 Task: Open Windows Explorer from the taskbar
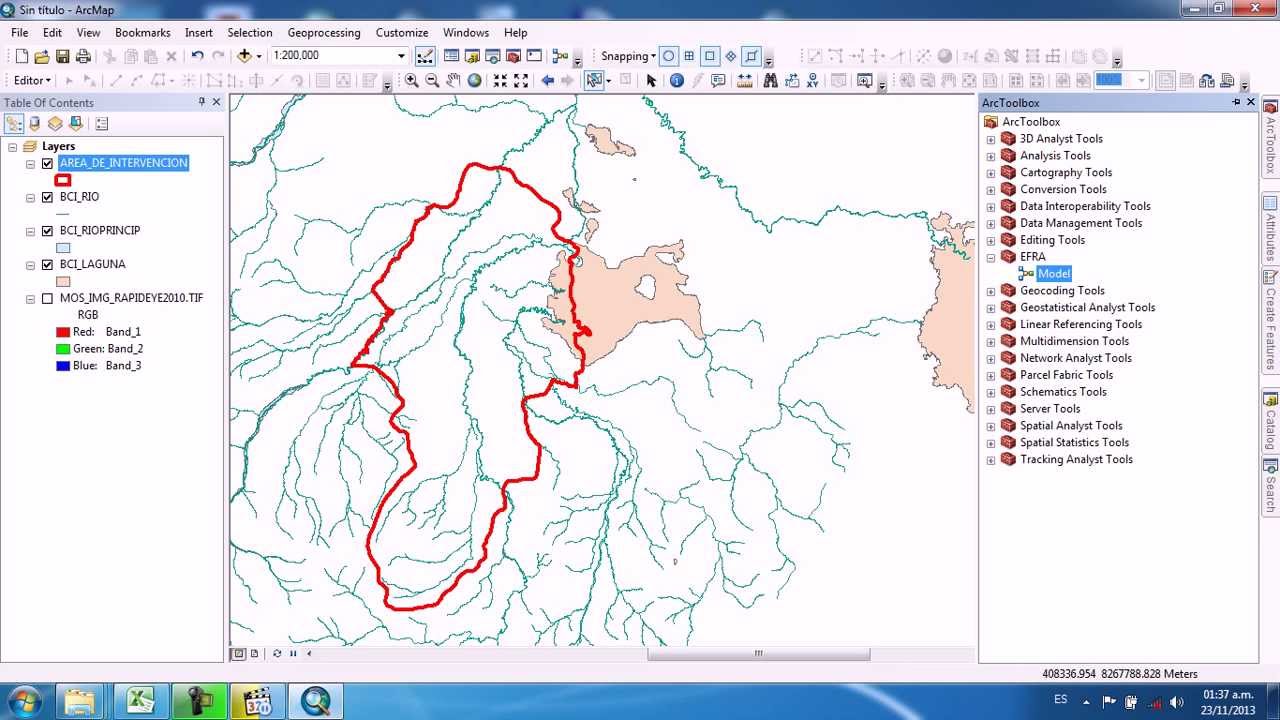(80, 700)
